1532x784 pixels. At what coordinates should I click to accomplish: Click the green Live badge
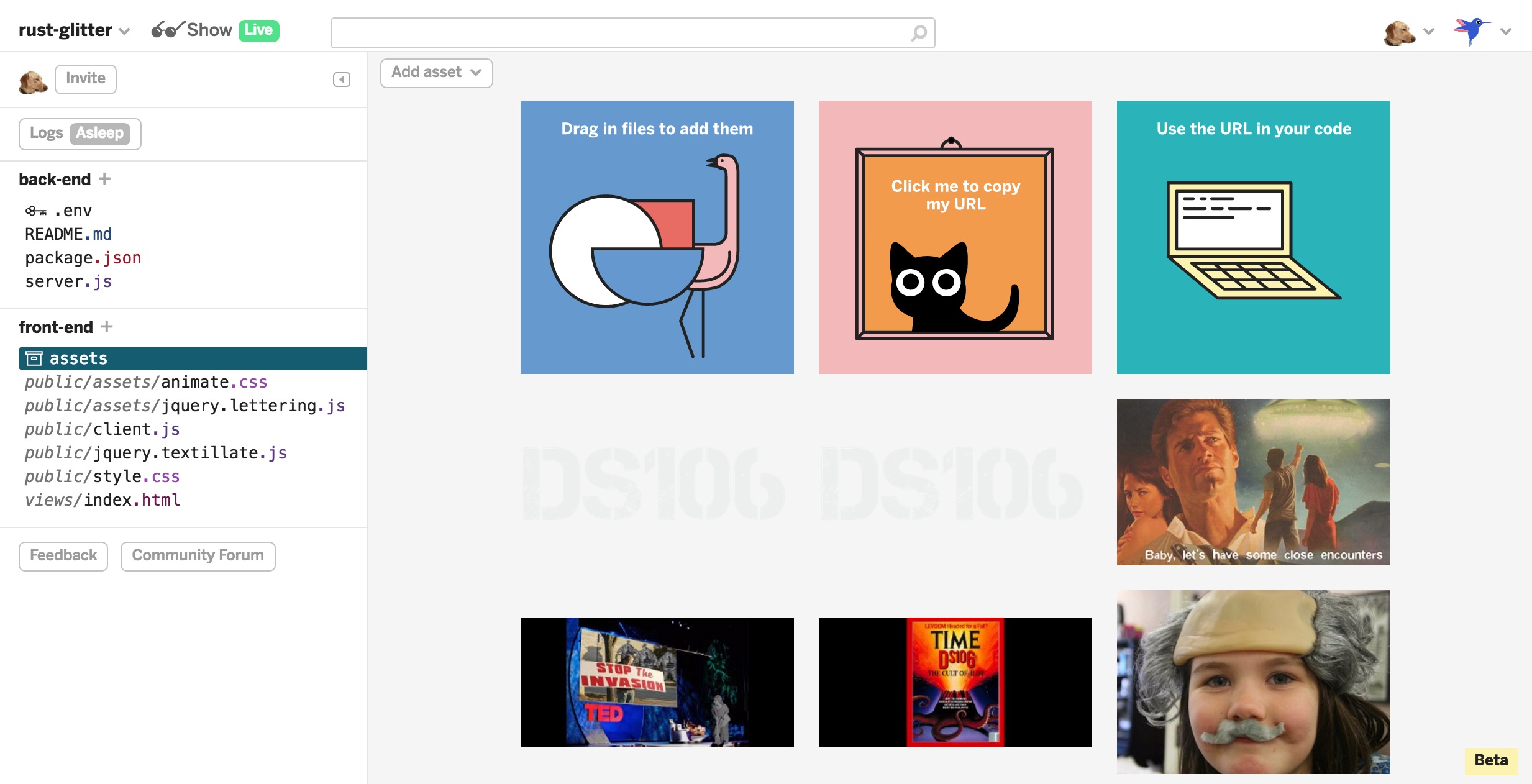258,30
